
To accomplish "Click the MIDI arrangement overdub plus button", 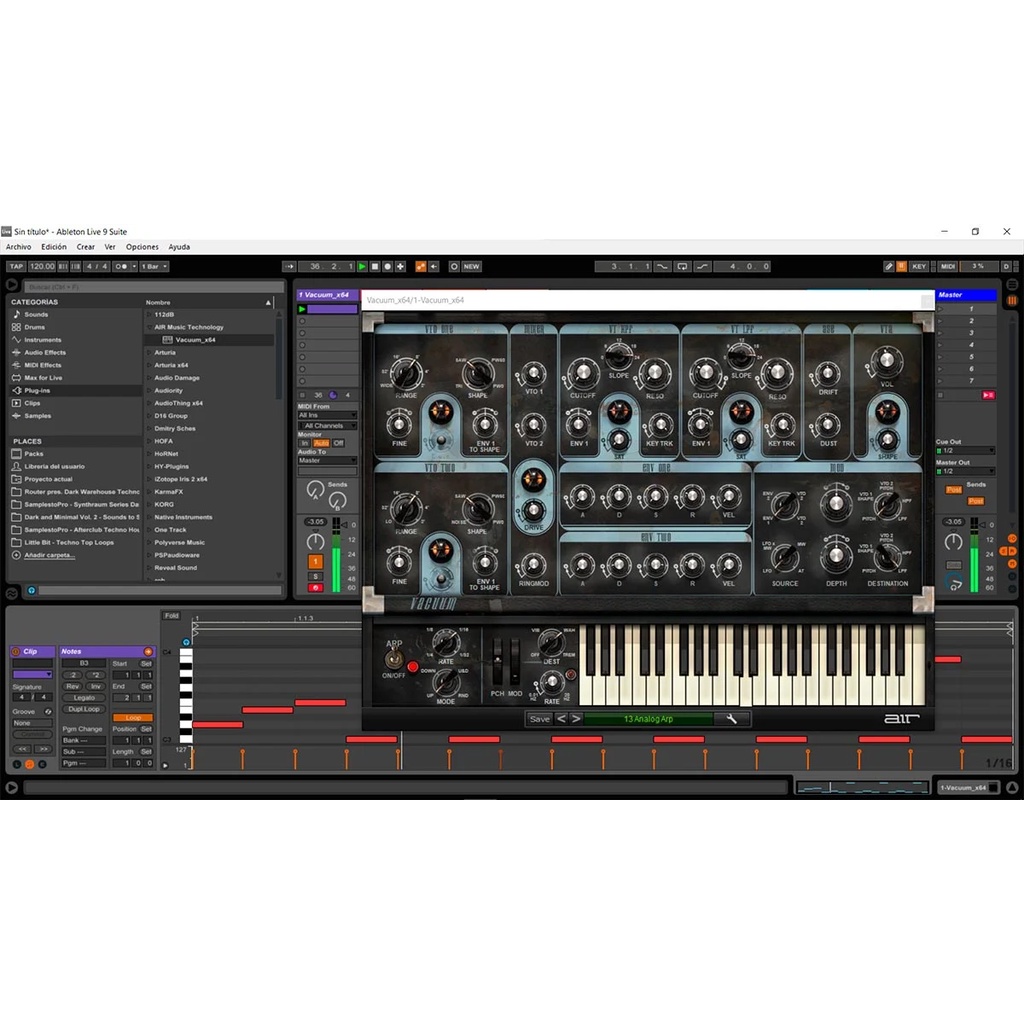I will 400,266.
